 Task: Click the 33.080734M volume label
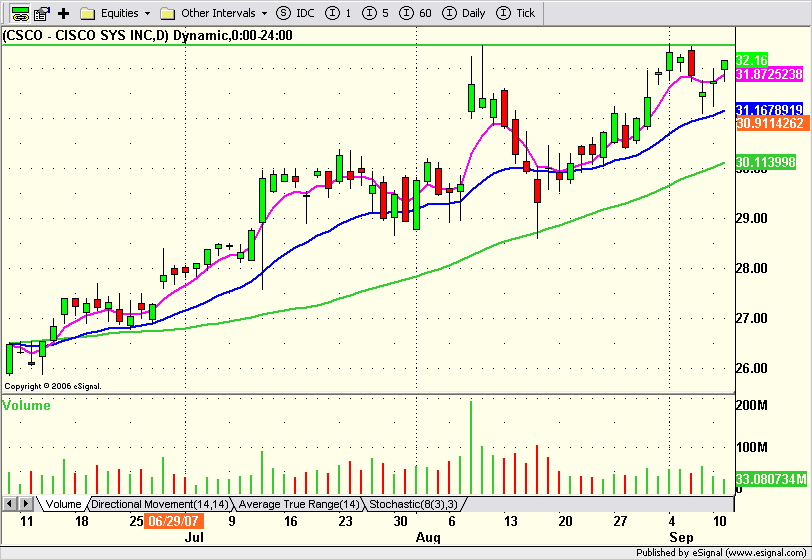click(771, 479)
